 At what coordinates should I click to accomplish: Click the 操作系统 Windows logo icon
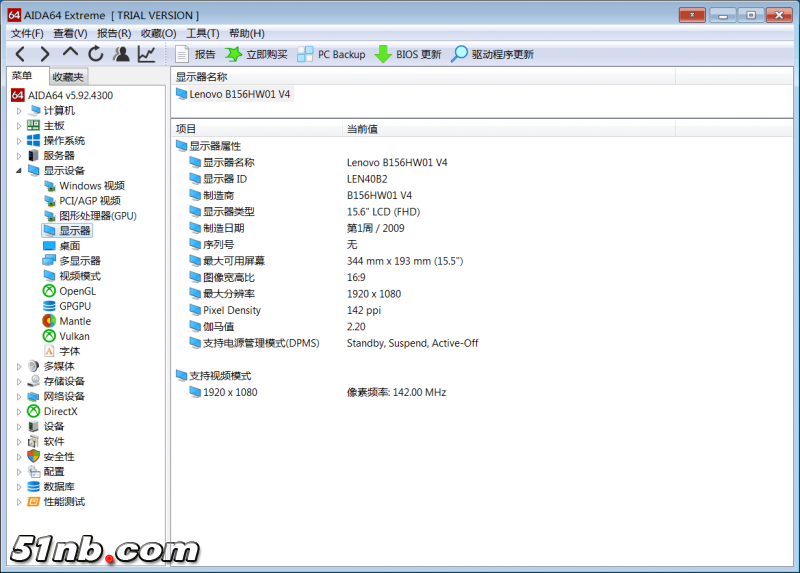34,140
